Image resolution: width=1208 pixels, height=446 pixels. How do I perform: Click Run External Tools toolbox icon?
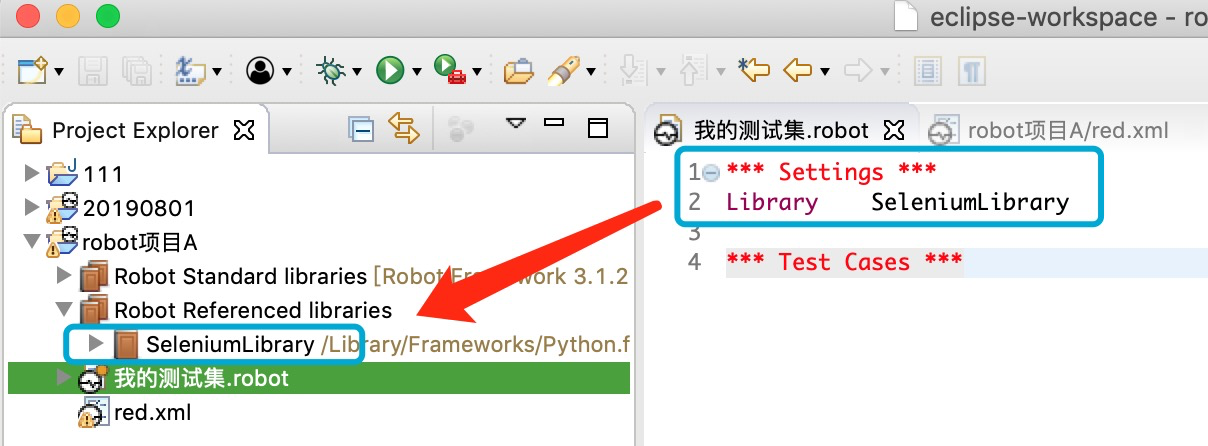coord(448,70)
